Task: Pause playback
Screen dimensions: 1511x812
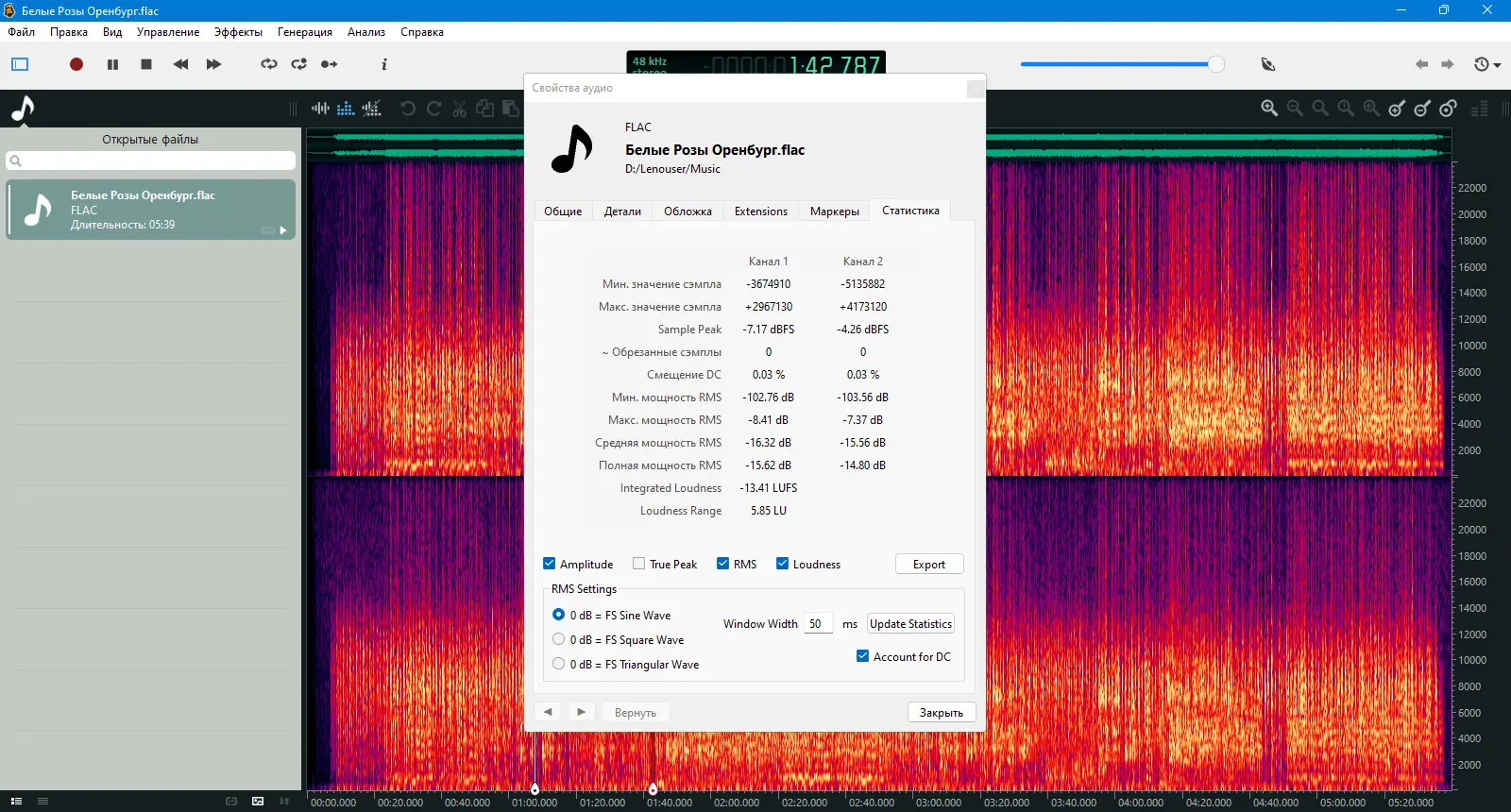Action: [x=112, y=64]
